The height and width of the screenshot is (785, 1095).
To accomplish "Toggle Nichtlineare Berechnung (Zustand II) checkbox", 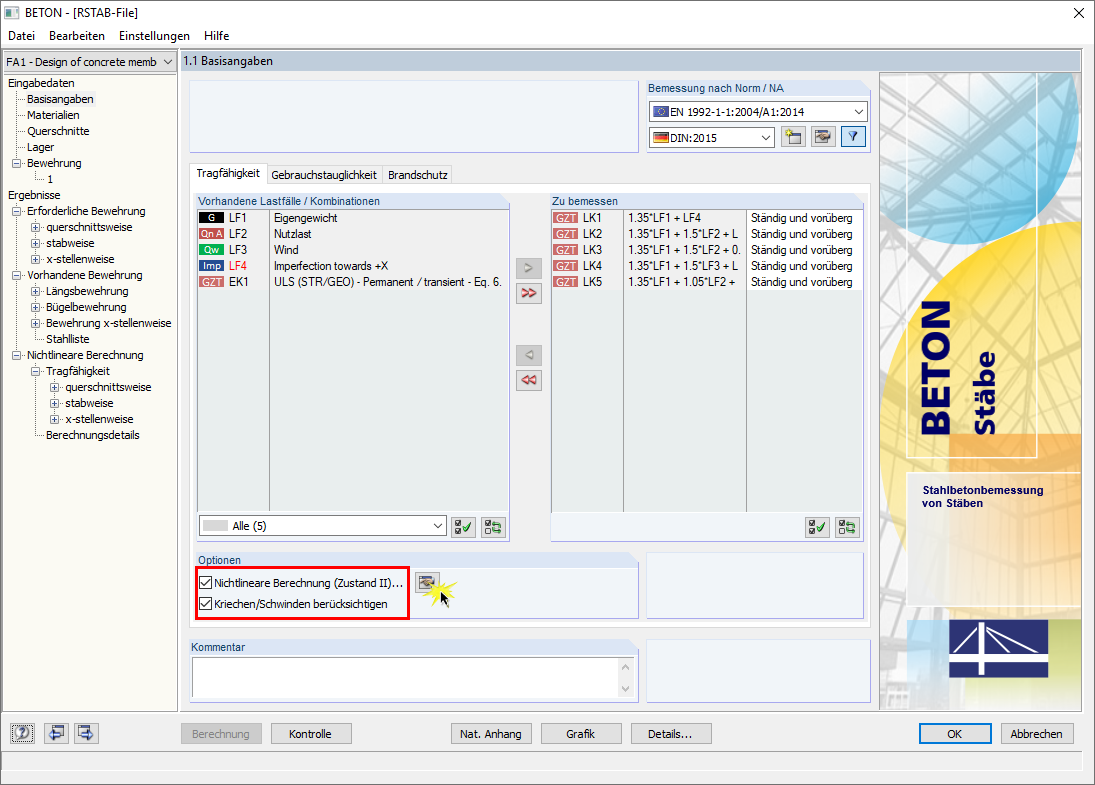I will (205, 582).
